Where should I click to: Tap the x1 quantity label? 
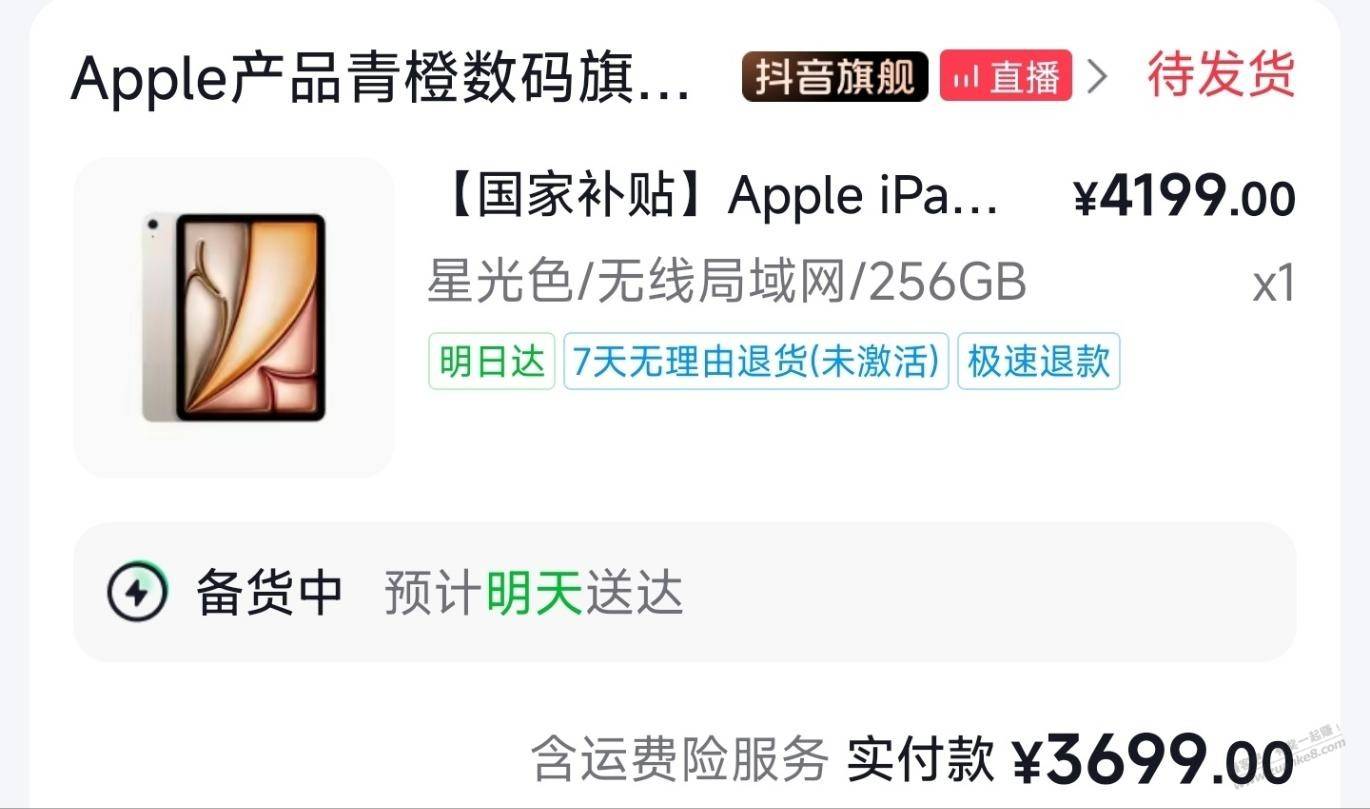1274,284
